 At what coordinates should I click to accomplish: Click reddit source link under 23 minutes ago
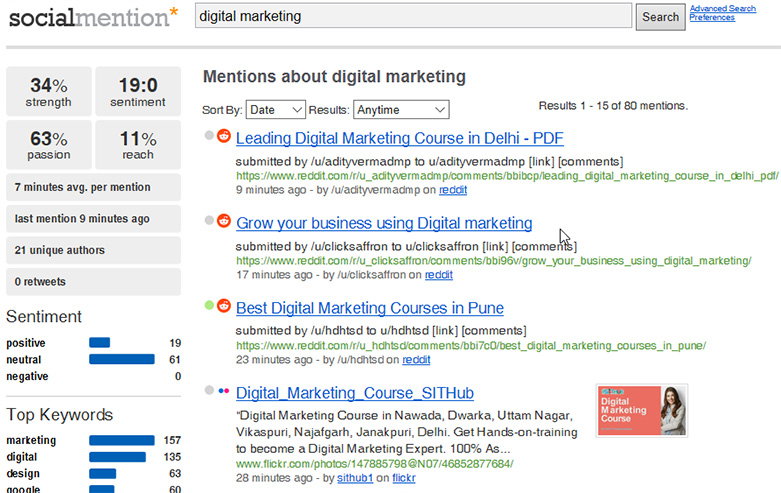pyautogui.click(x=416, y=360)
